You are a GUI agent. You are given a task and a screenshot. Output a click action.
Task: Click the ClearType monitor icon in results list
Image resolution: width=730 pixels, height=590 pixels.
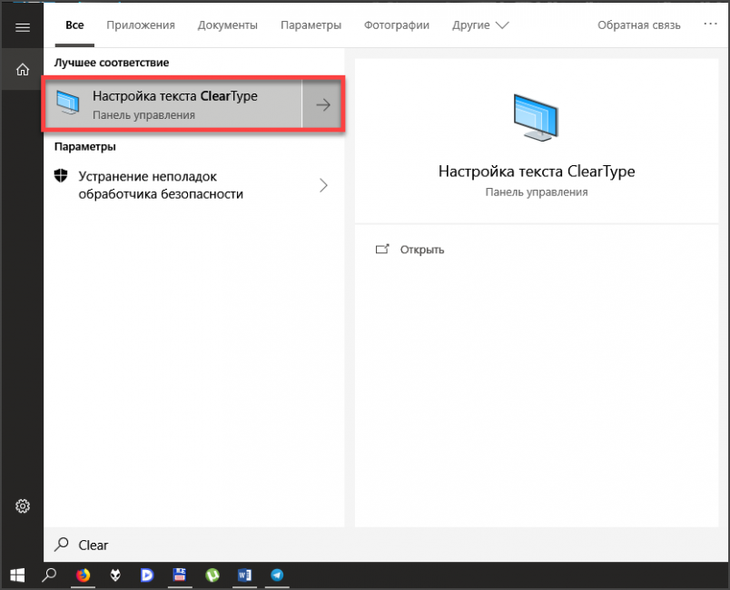pyautogui.click(x=68, y=103)
